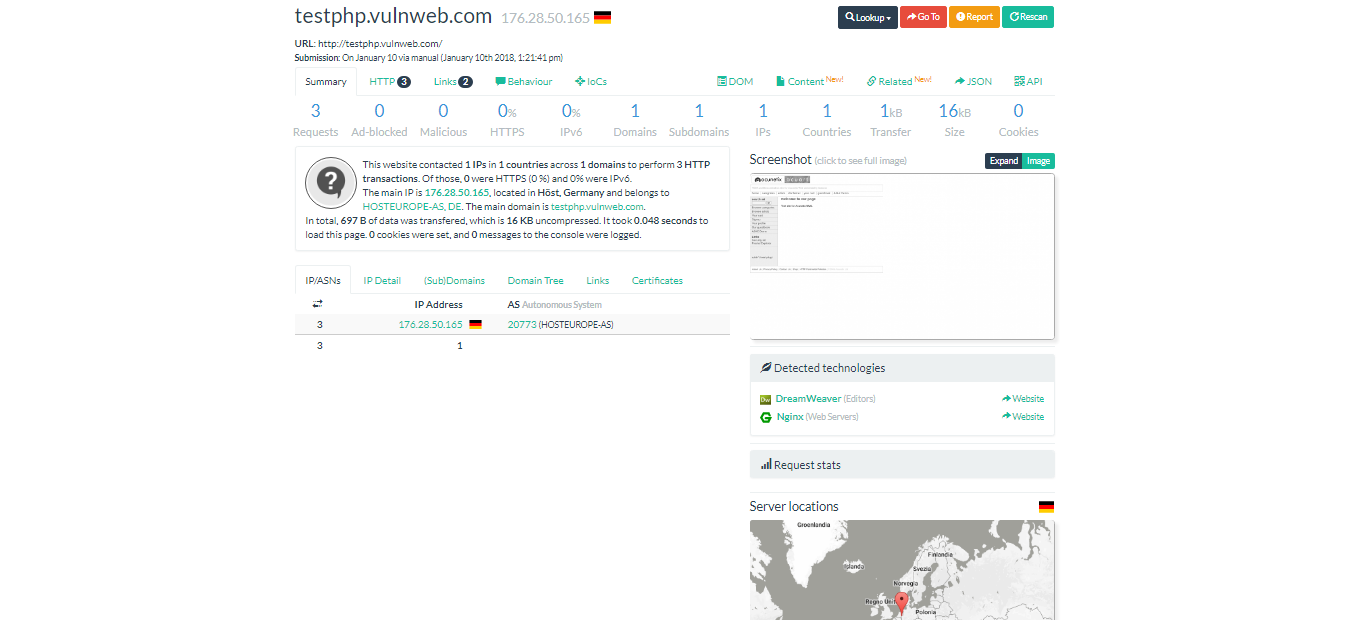Click the server locations map

[x=902, y=570]
